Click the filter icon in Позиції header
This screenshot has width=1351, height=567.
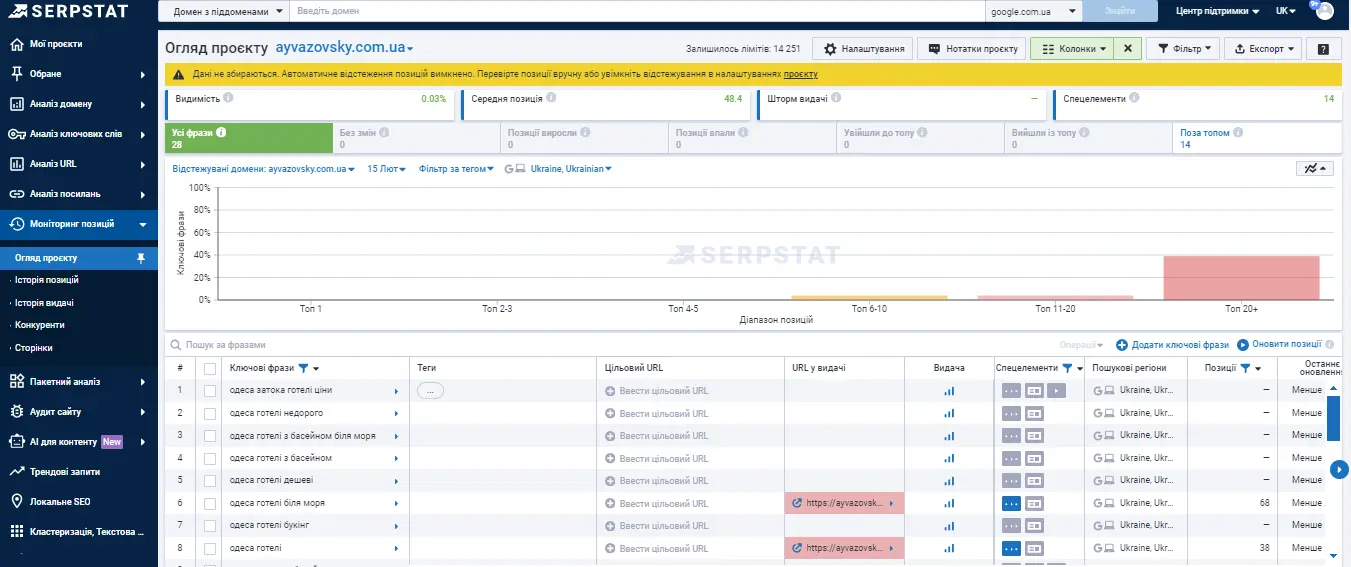click(1245, 369)
